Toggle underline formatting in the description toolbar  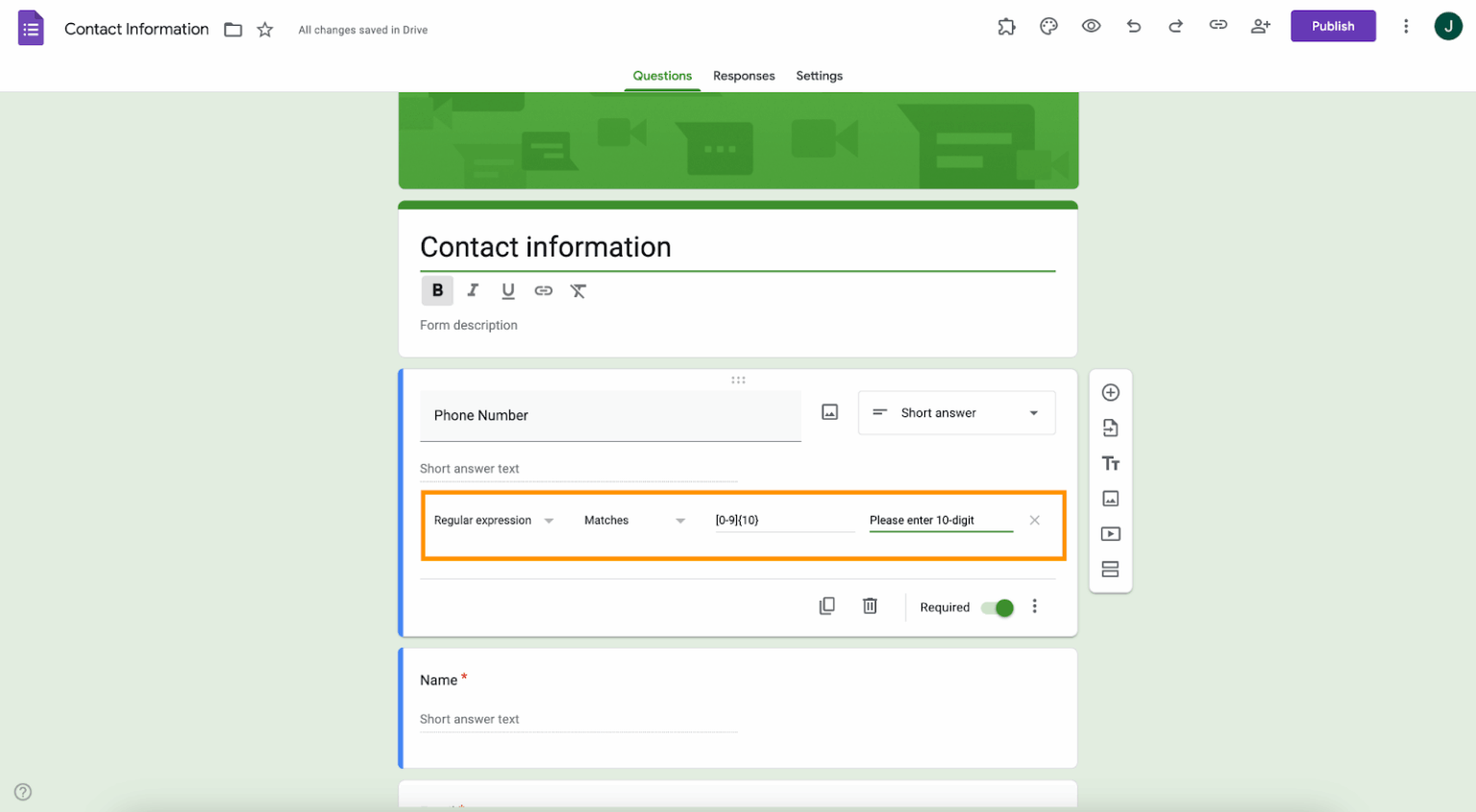[x=507, y=290]
